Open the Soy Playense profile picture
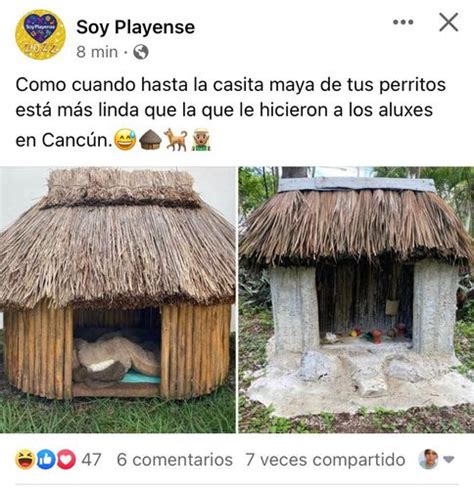Image resolution: width=474 pixels, height=489 pixels. coord(40,34)
